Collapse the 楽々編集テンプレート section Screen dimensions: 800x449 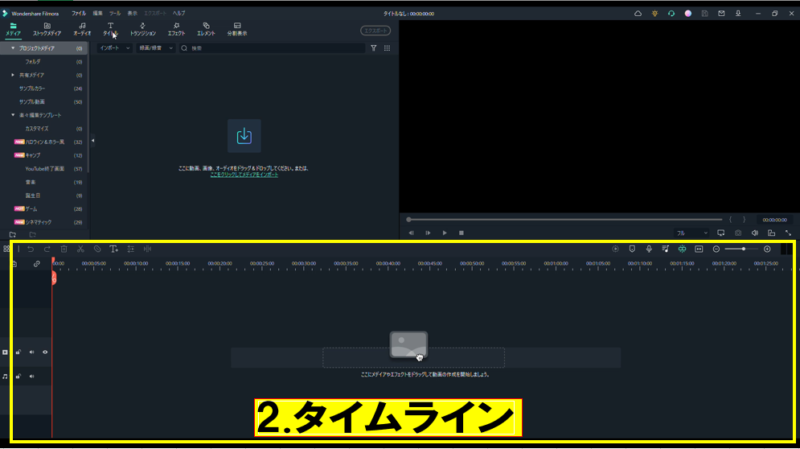coord(13,115)
